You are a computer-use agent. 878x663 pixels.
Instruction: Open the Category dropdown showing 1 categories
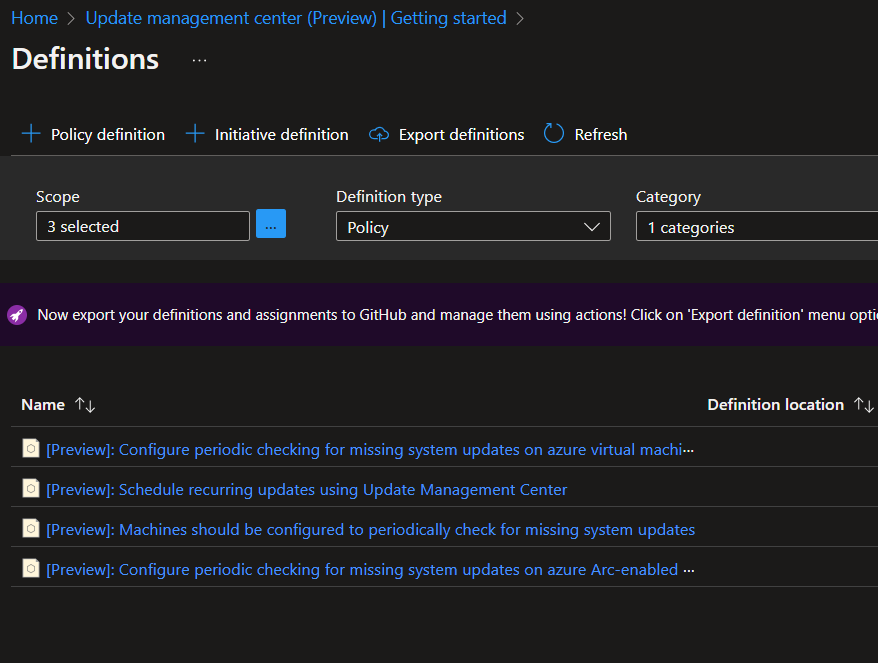tap(756, 227)
